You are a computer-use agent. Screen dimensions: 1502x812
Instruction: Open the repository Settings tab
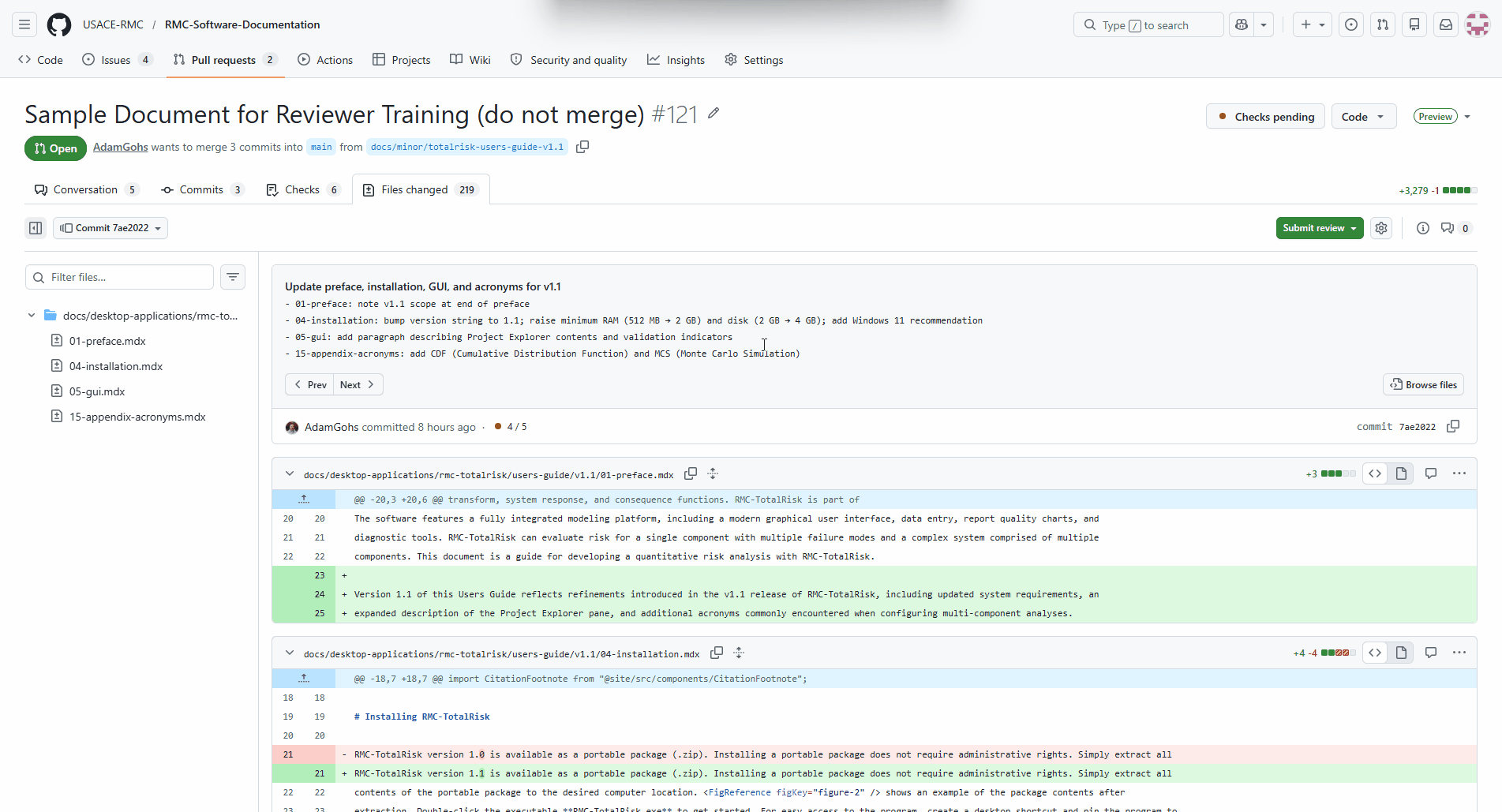(x=754, y=60)
